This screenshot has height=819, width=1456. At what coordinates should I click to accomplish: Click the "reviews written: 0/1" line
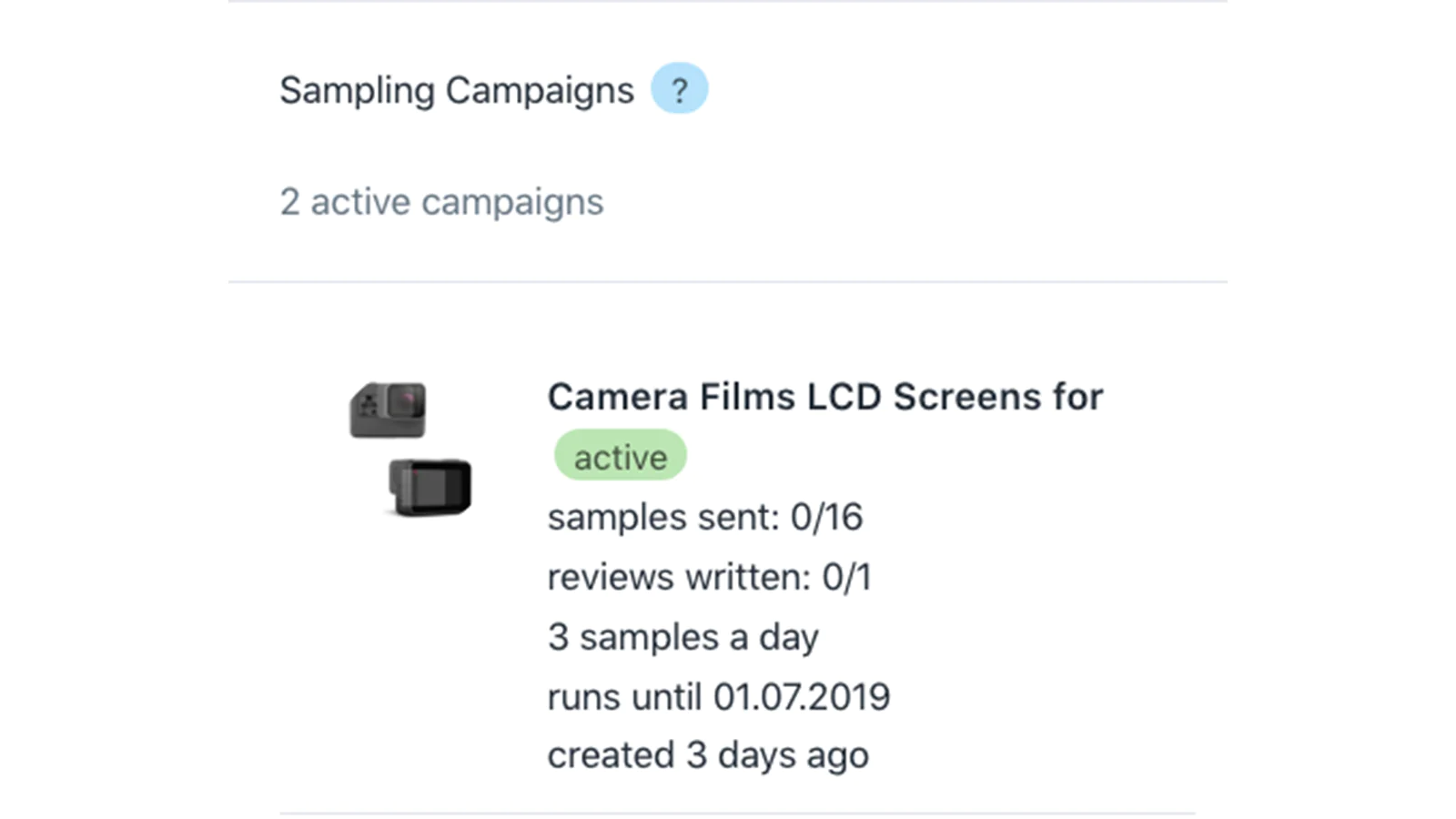click(709, 577)
